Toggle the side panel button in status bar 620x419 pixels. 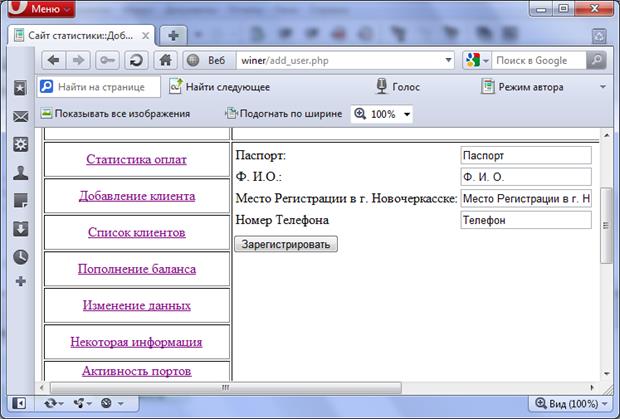[19, 403]
